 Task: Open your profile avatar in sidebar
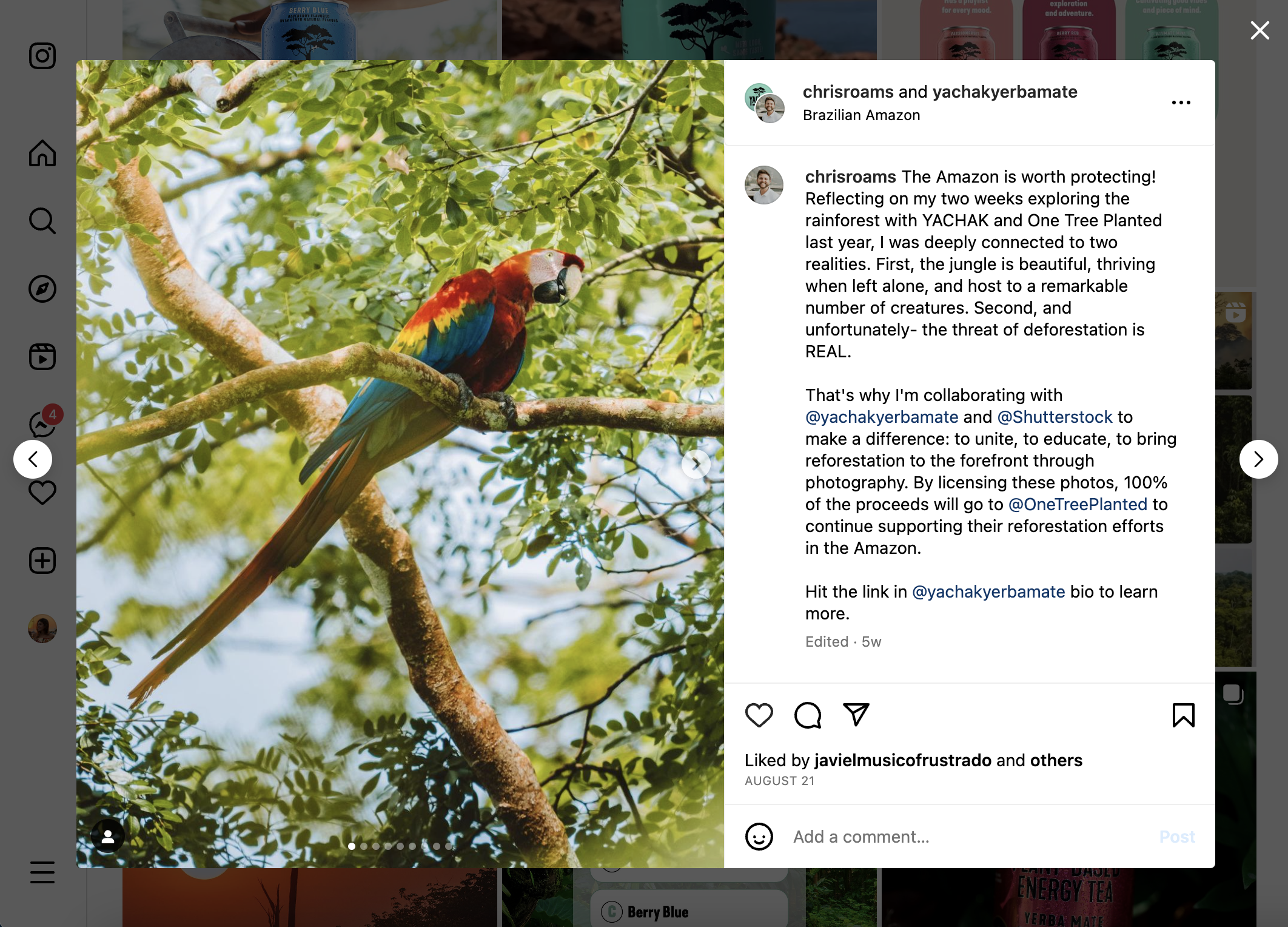(x=42, y=629)
